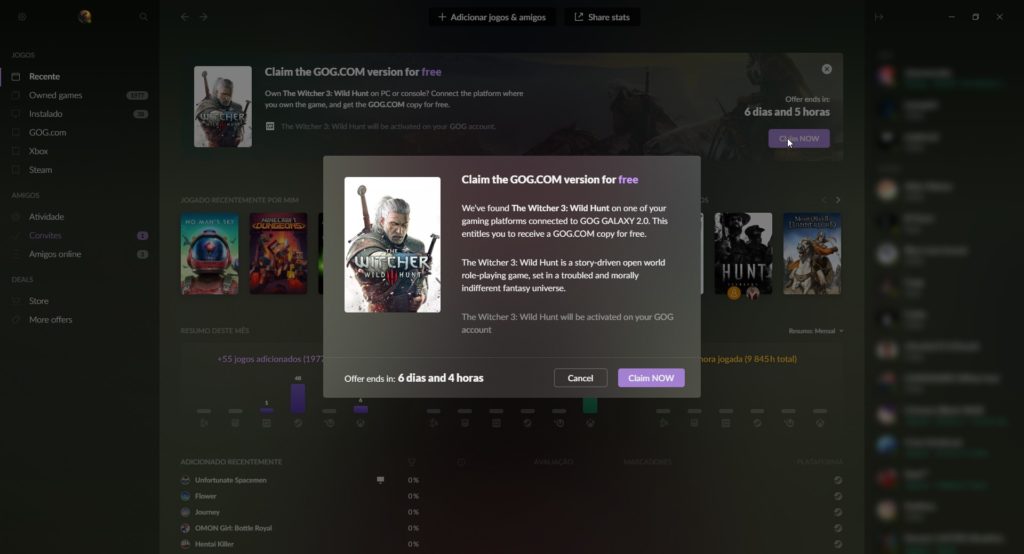Click the GOG icon in the banner activation note
The width and height of the screenshot is (1024, 554).
[270, 126]
